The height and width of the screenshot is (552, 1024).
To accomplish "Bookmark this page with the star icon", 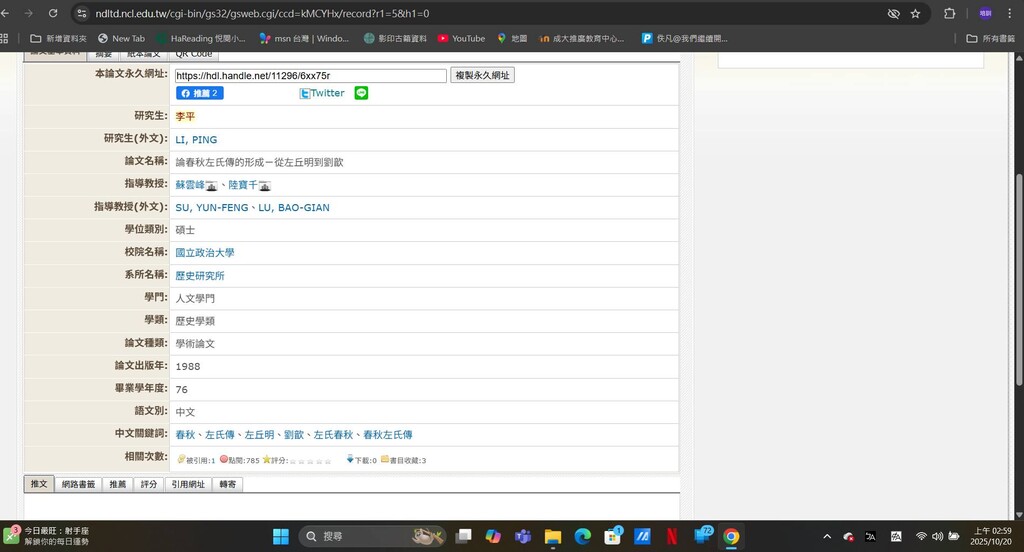I will (915, 14).
